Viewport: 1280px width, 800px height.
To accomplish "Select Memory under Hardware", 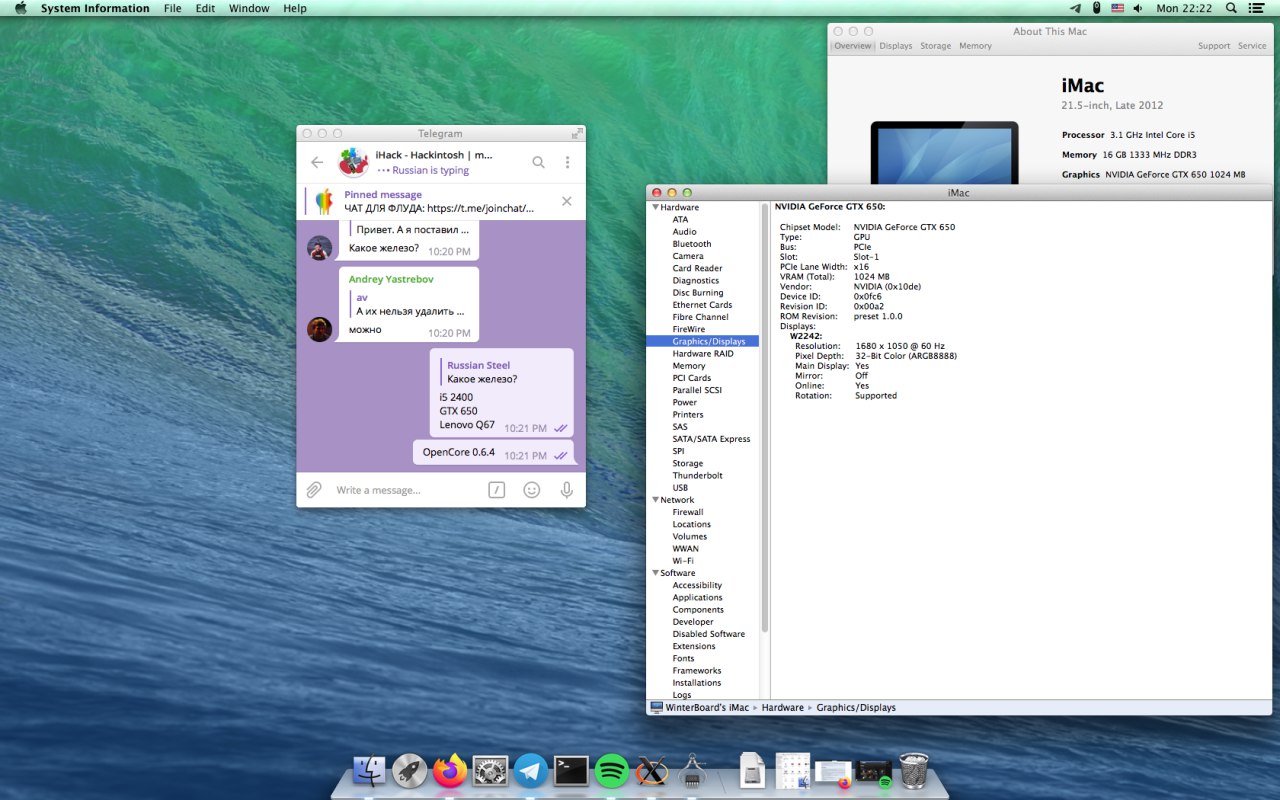I will (x=689, y=366).
